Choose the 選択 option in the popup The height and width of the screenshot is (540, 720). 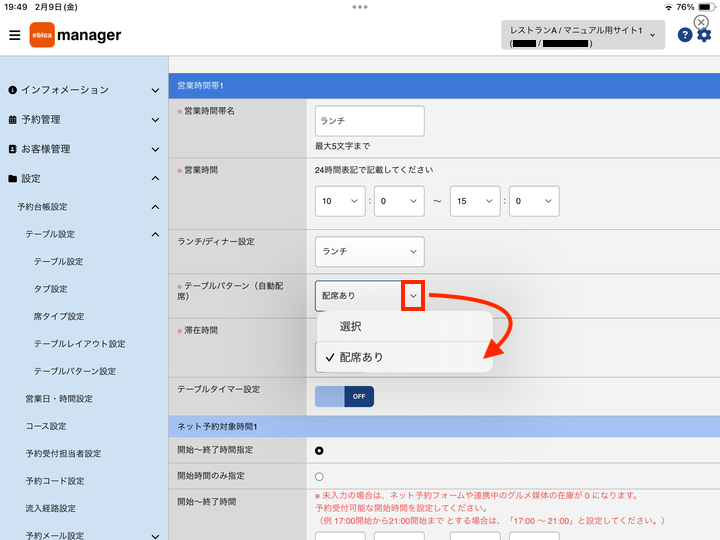[x=405, y=326]
